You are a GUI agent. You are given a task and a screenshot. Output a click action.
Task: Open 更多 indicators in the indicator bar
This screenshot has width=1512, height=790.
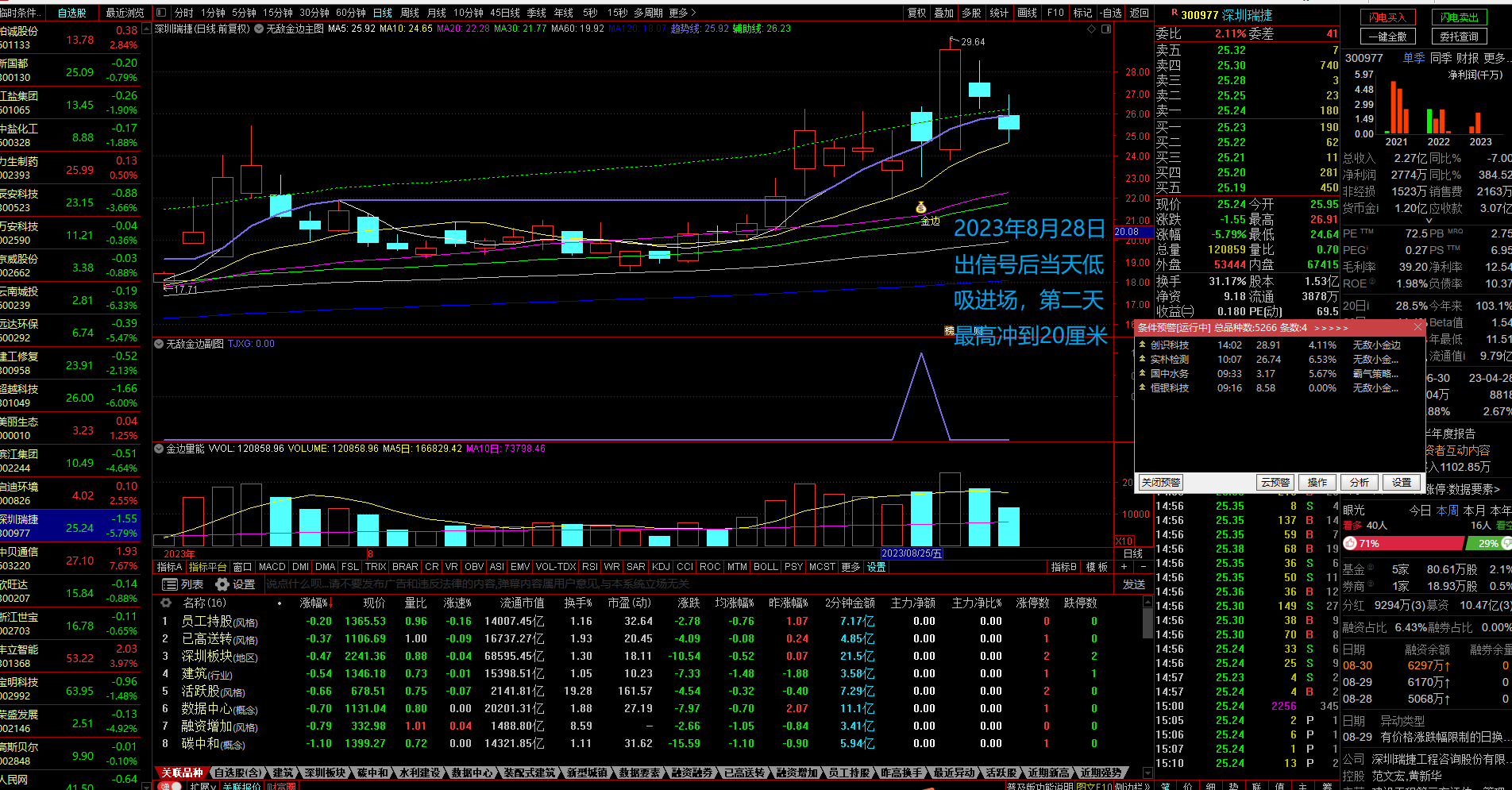[x=850, y=567]
